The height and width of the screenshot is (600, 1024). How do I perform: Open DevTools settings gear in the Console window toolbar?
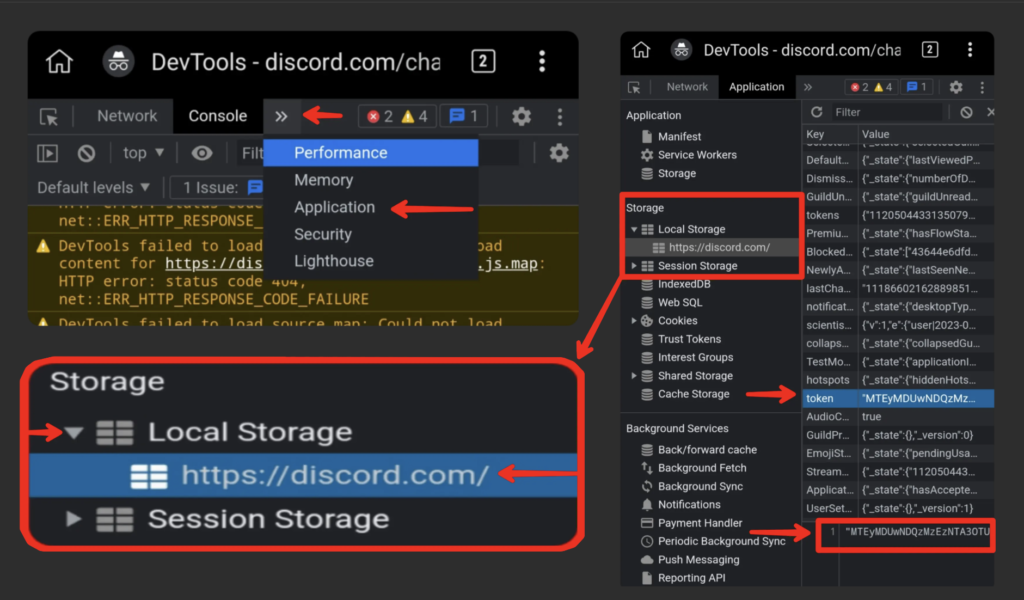(x=521, y=116)
